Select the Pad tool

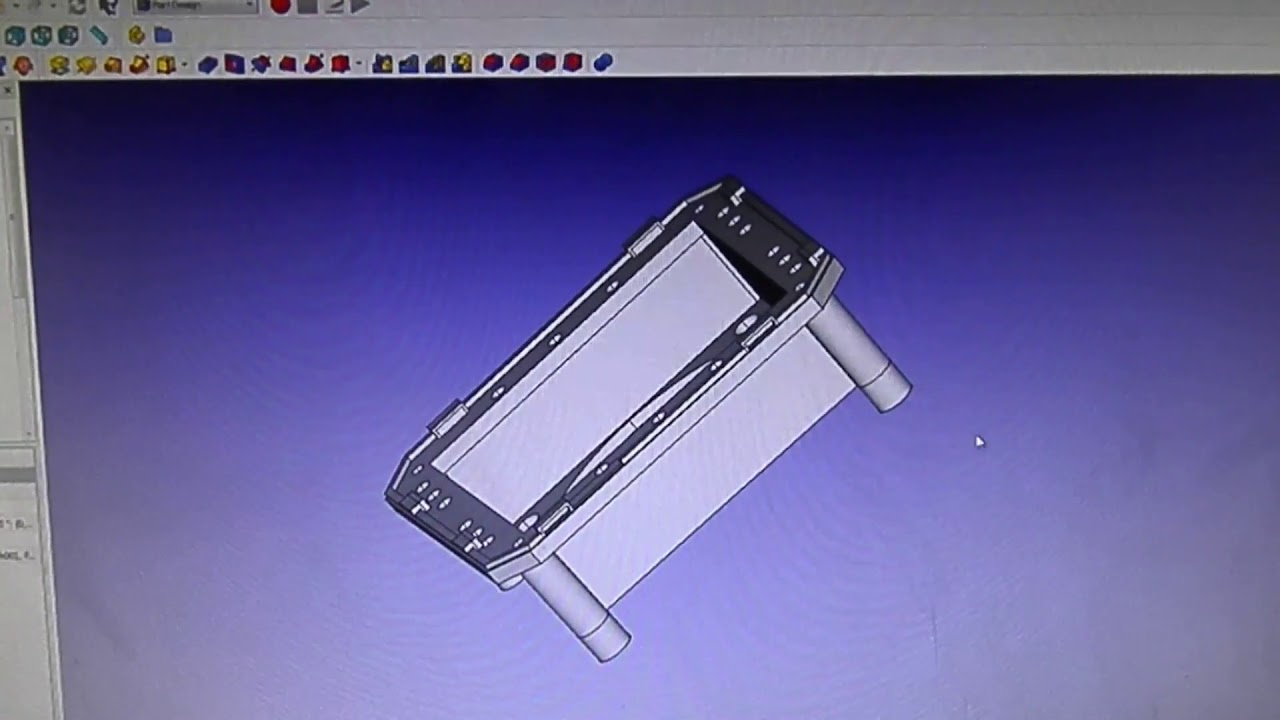coord(59,65)
